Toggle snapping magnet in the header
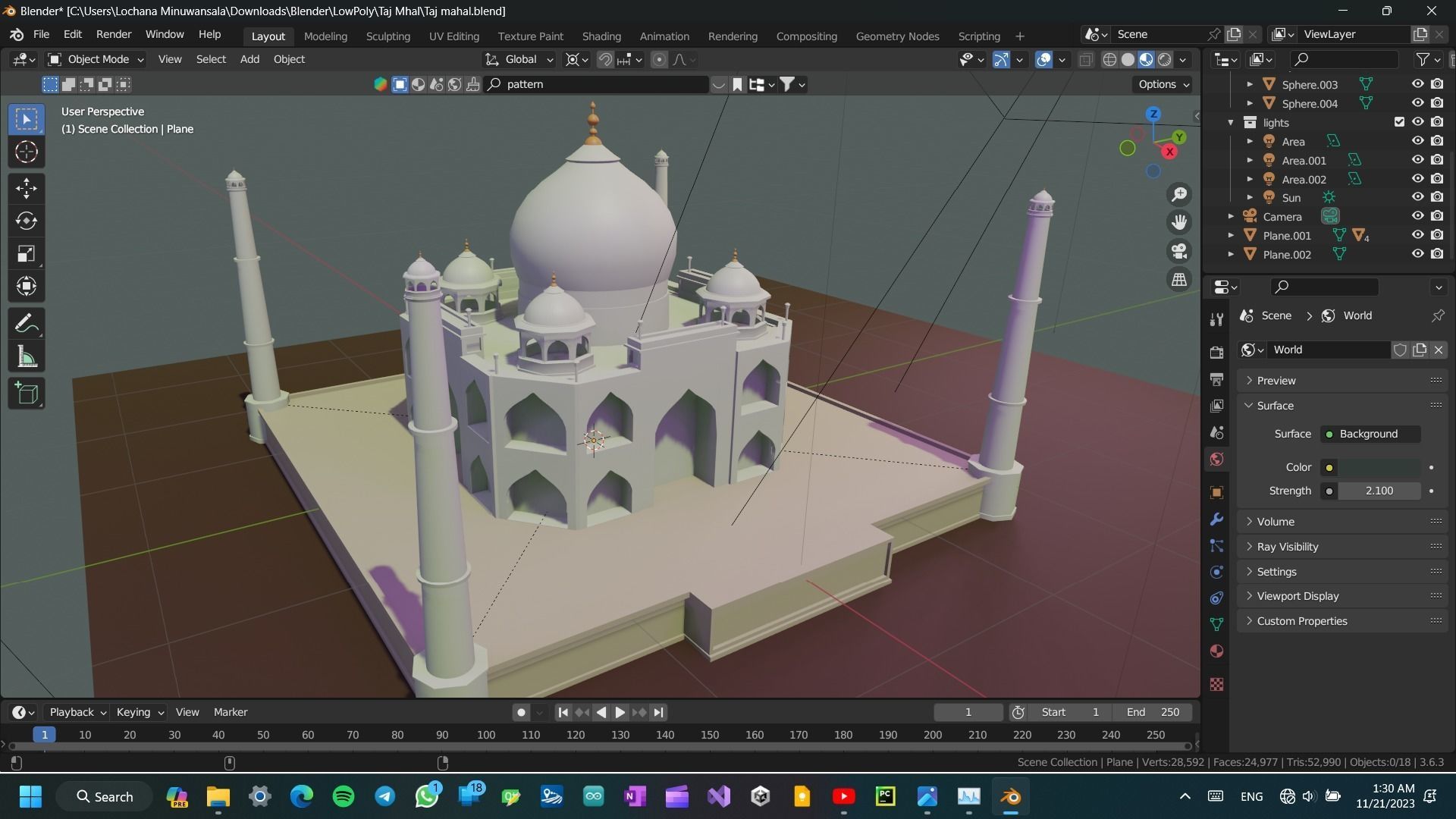Screen dimensions: 1456x819 [605, 60]
